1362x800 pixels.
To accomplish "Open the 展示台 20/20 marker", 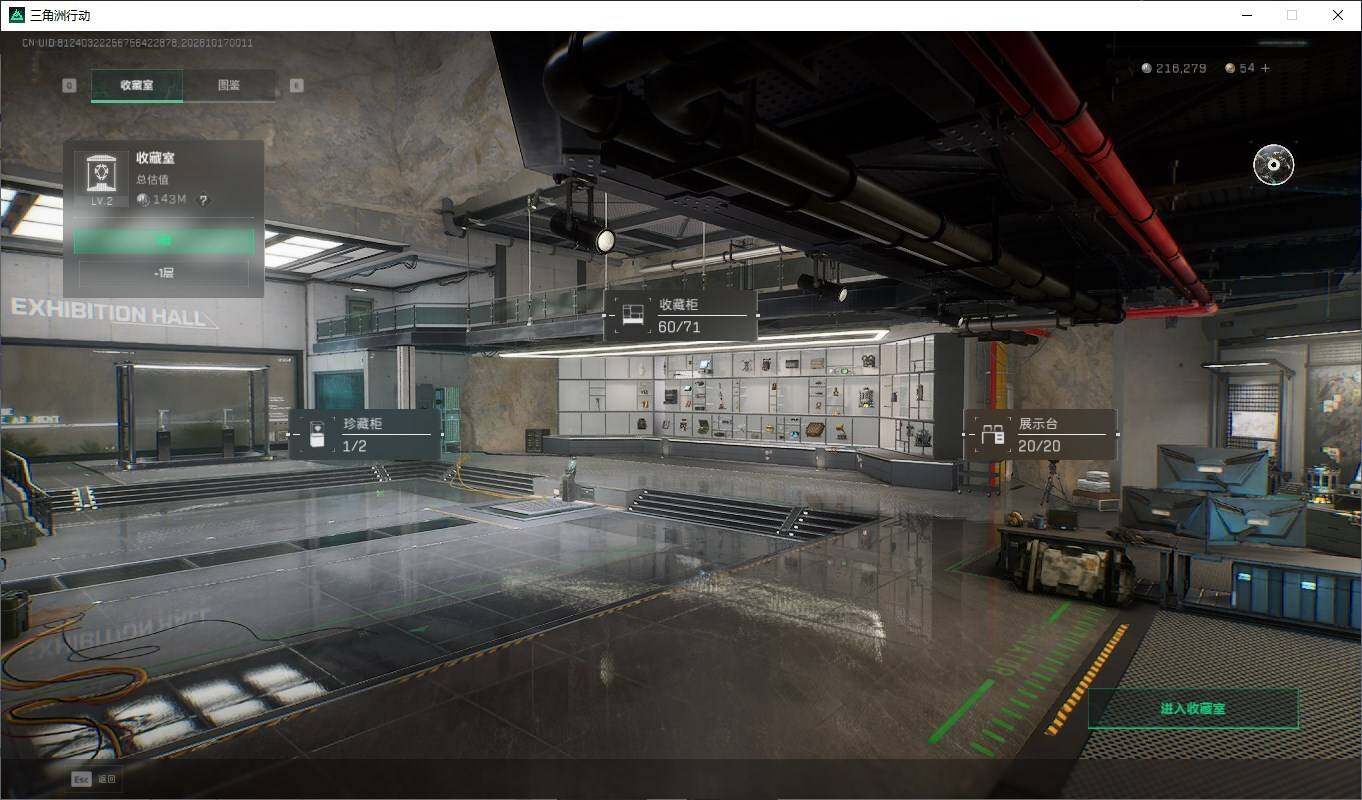I will click(1041, 434).
